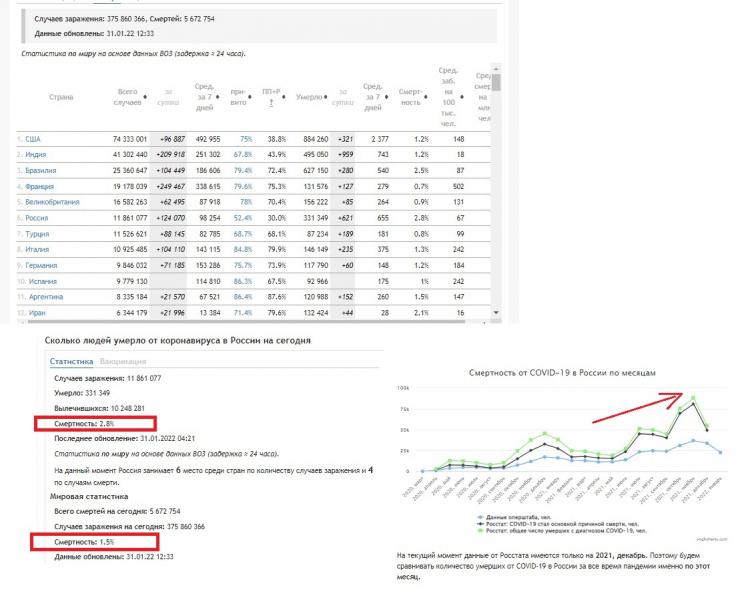Click the green legend marker for Росстат общее число
742x600 pixels.
[481, 530]
